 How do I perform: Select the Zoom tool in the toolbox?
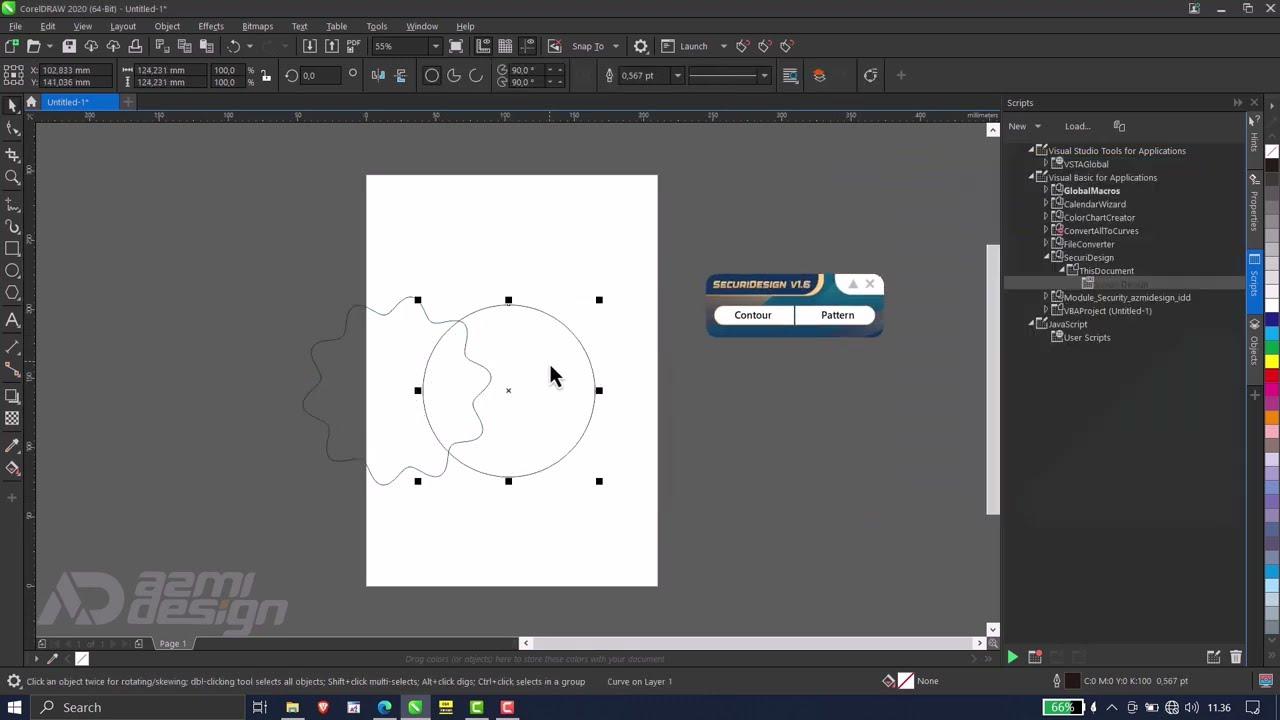[12, 177]
